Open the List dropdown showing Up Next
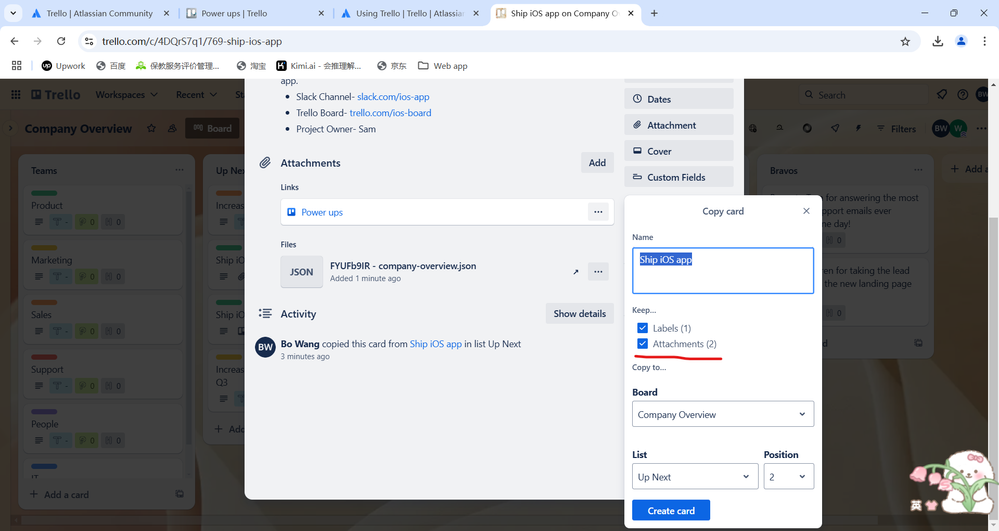The width and height of the screenshot is (999, 531). pos(694,477)
